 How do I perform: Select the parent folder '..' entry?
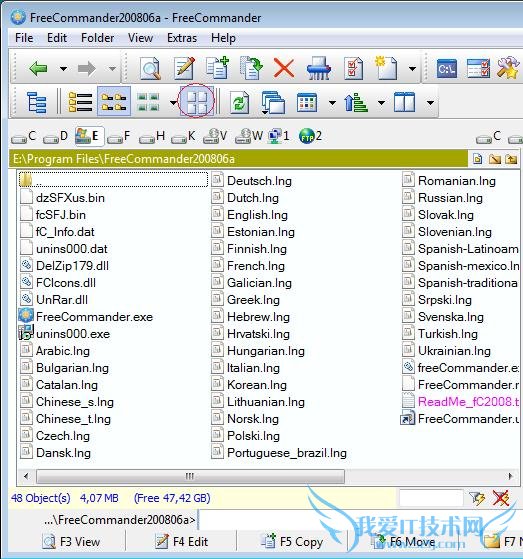point(113,180)
